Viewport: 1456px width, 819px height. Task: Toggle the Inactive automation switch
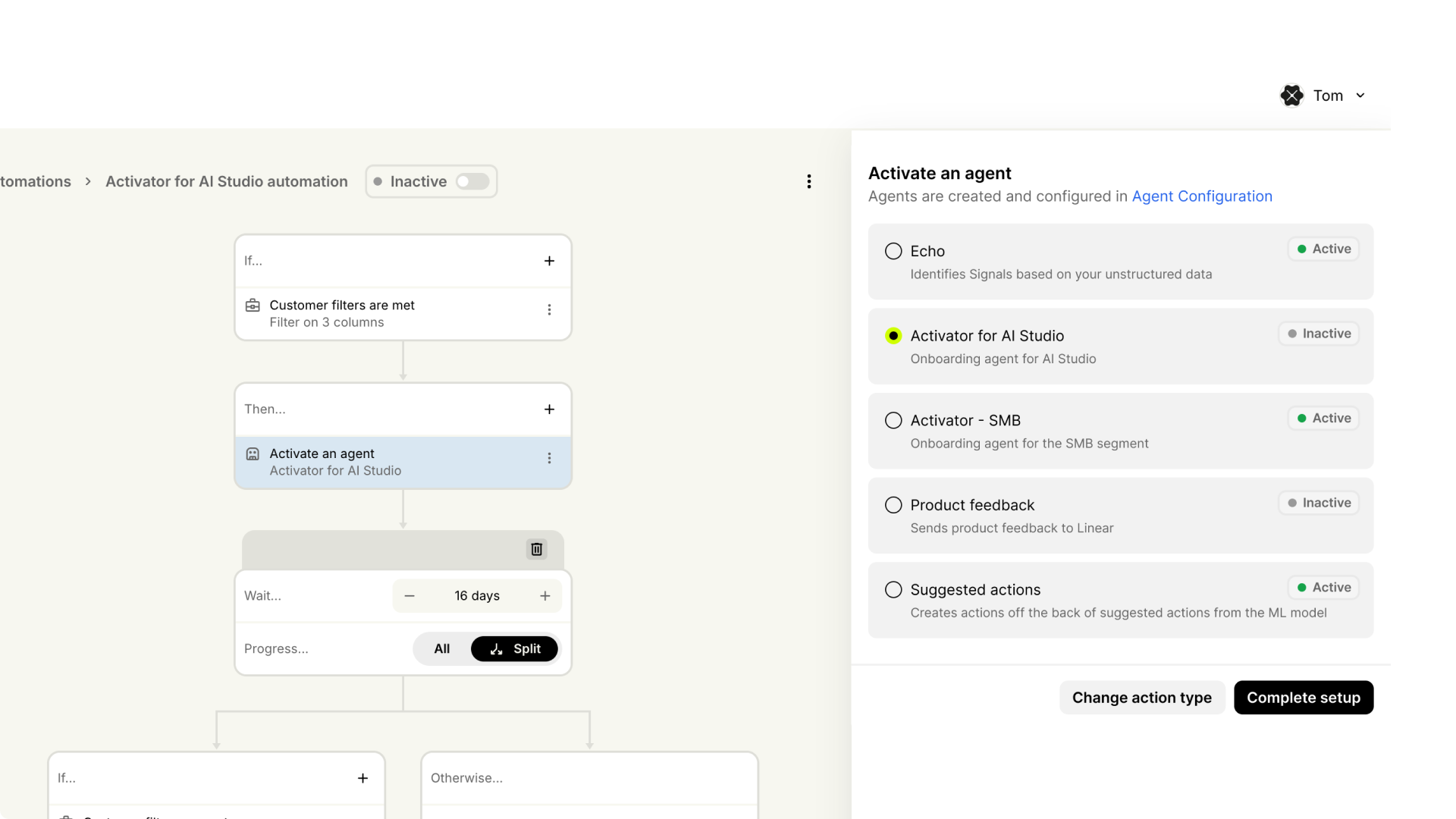click(x=472, y=181)
